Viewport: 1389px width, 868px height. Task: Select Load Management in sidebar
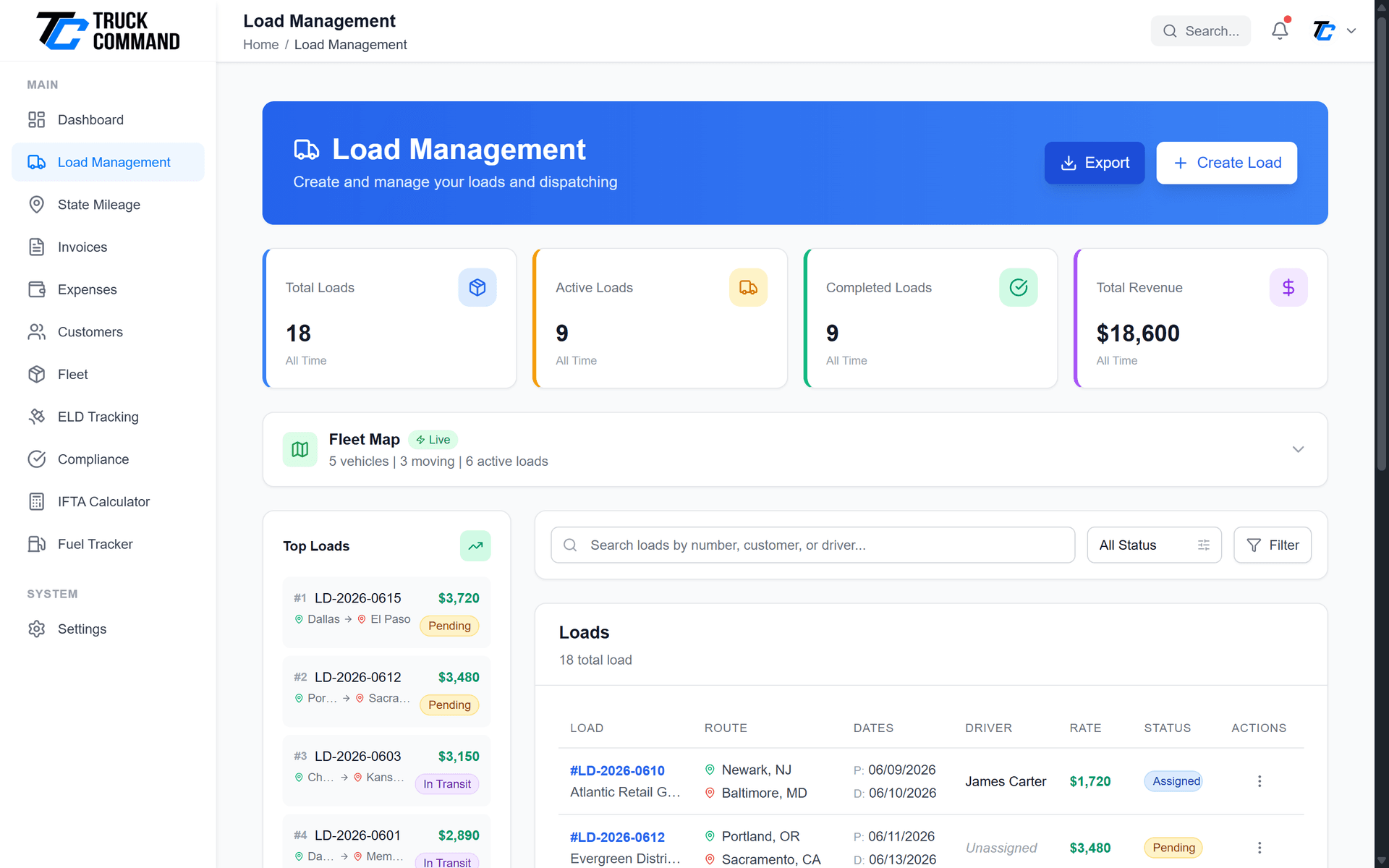click(108, 162)
